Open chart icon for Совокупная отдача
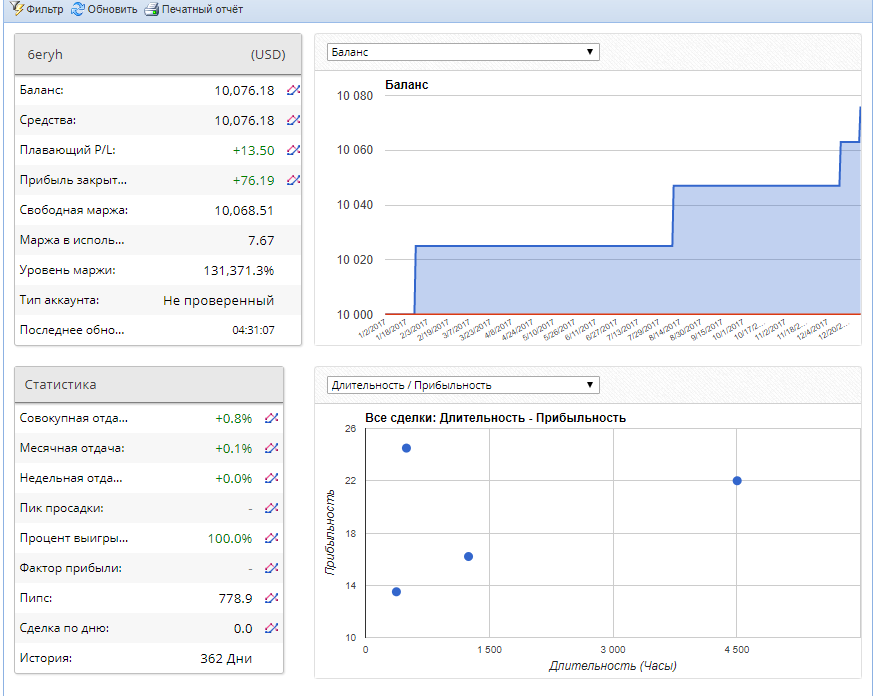 tap(271, 418)
